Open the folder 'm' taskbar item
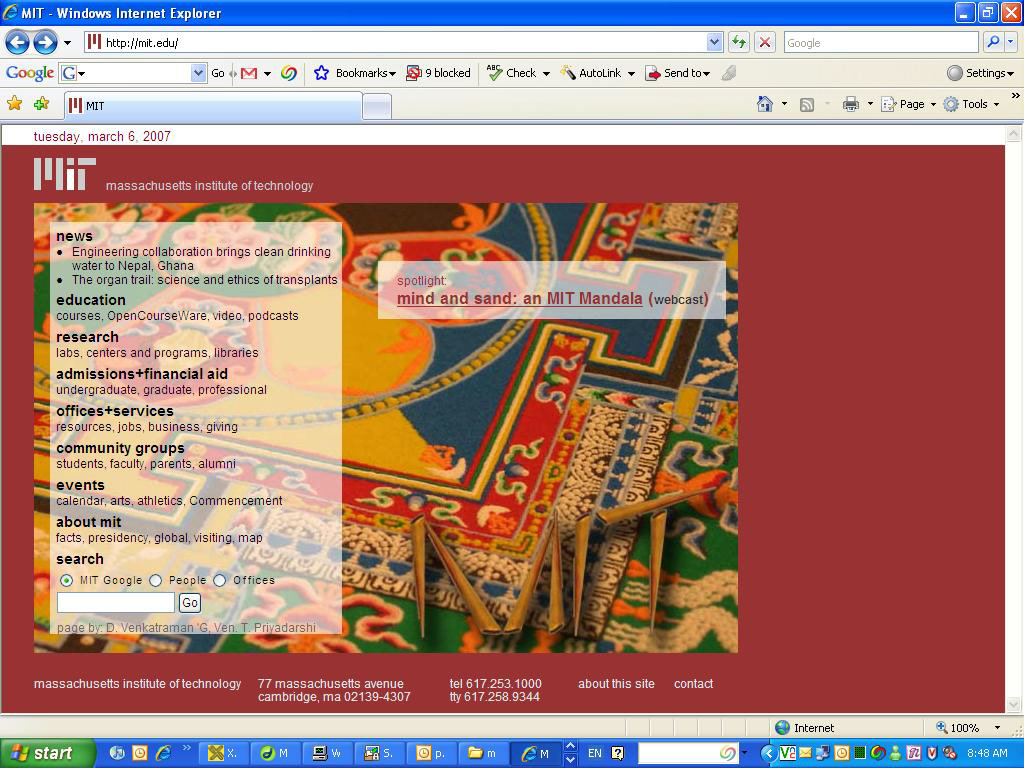1024x768 pixels. tap(483, 753)
